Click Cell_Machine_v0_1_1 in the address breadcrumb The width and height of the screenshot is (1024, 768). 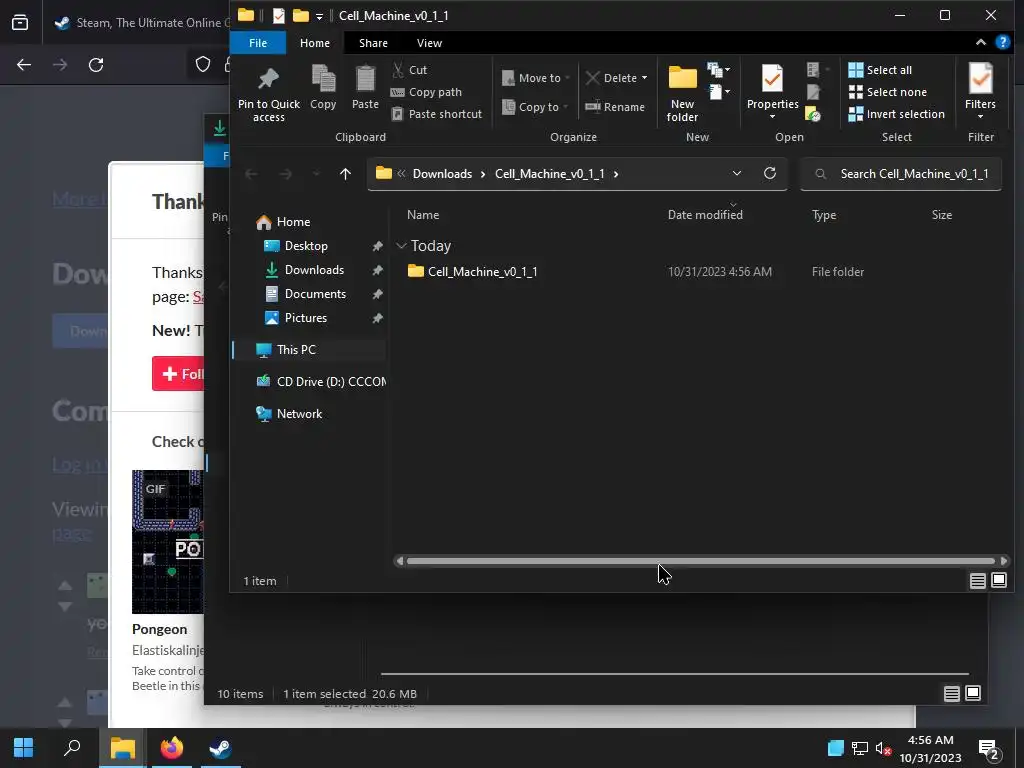click(x=549, y=174)
